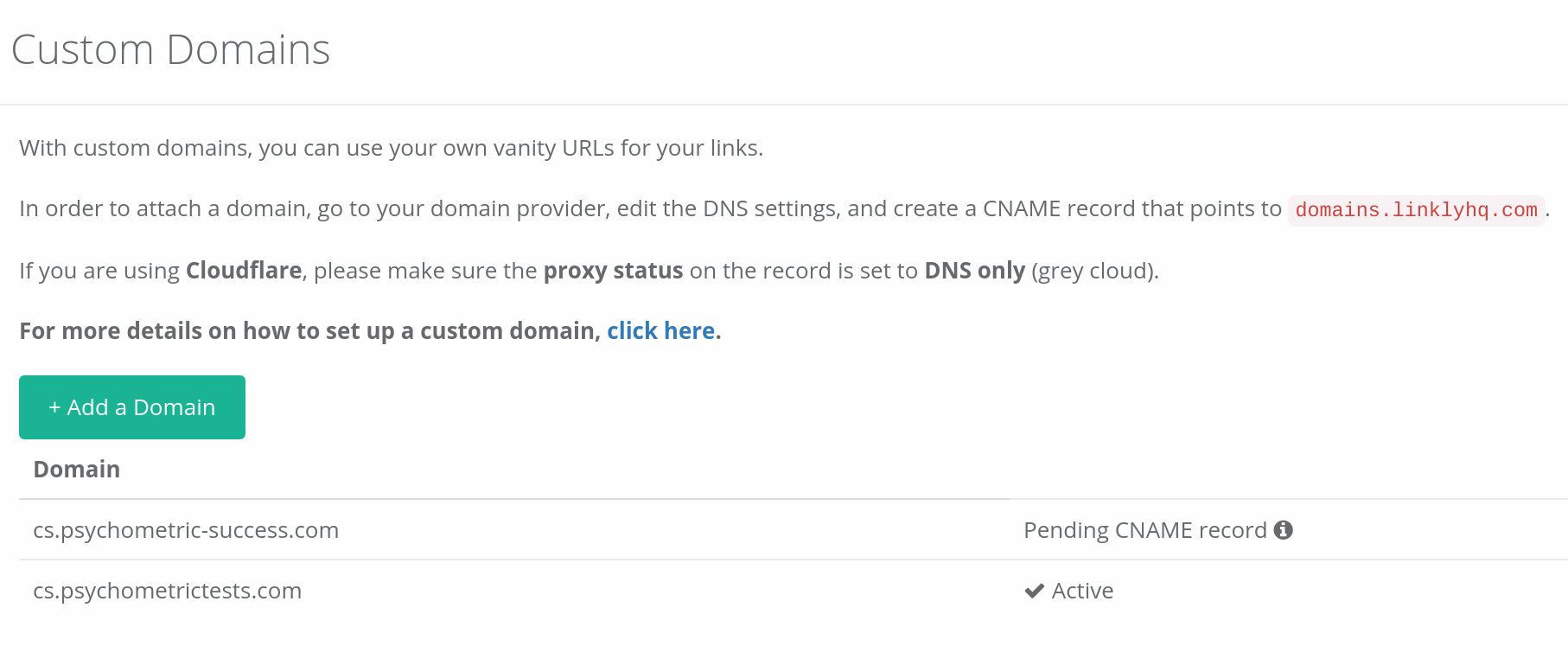This screenshot has width=1568, height=659.
Task: Click the bold Cloudflare word
Action: (x=244, y=271)
